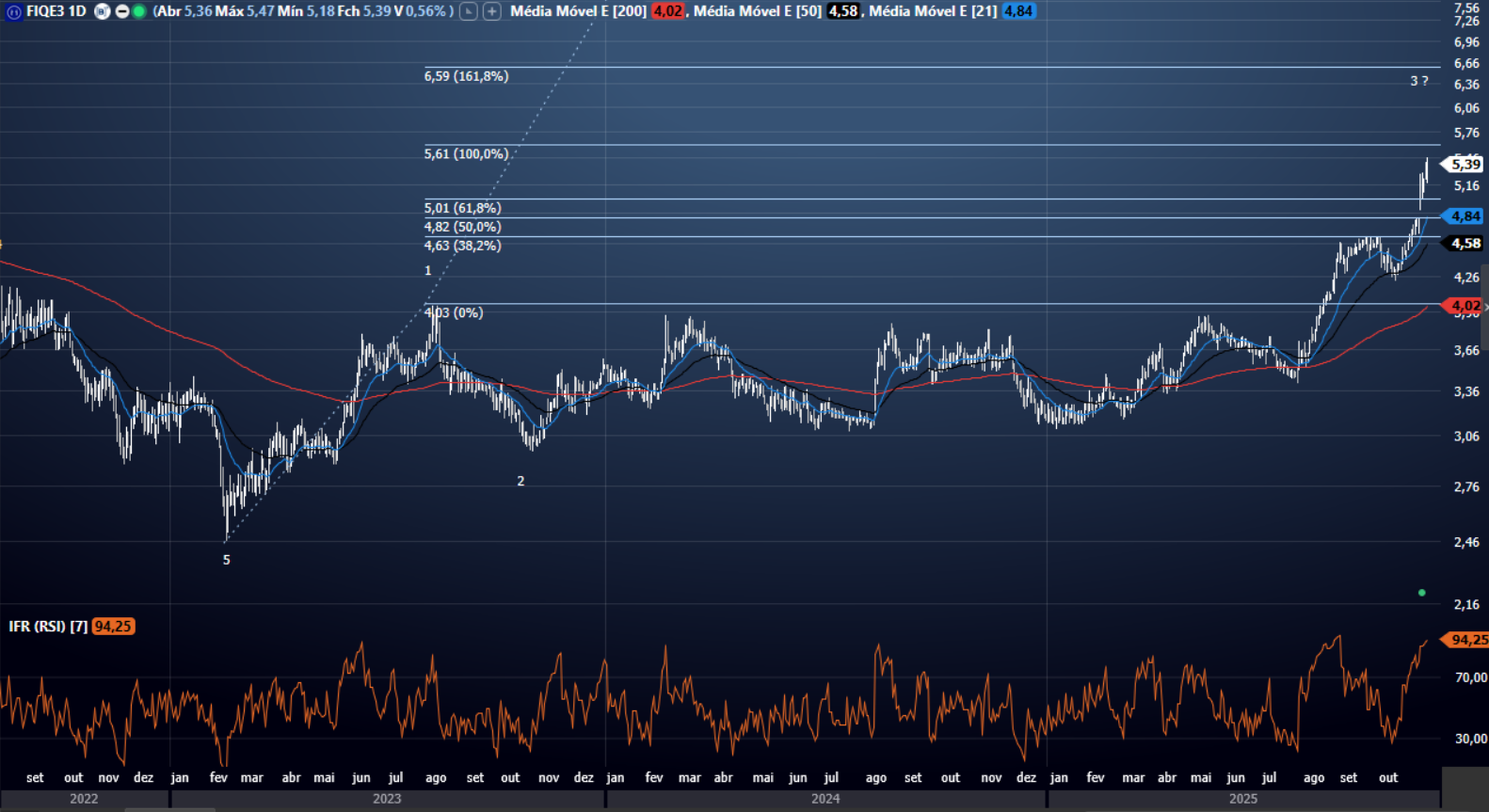
Task: Click the red 4,02 moving average swatch
Action: coord(667,11)
